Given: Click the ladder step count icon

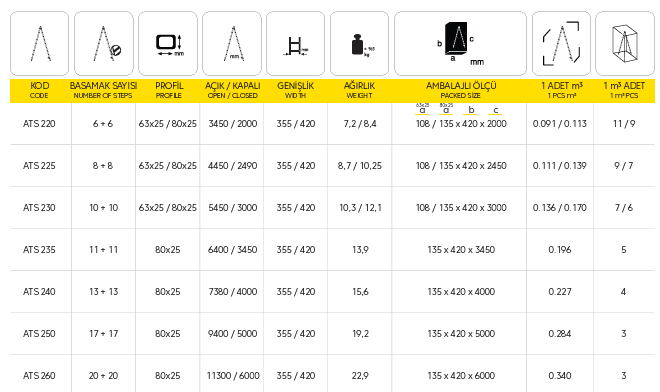Looking at the screenshot, I should (x=104, y=43).
